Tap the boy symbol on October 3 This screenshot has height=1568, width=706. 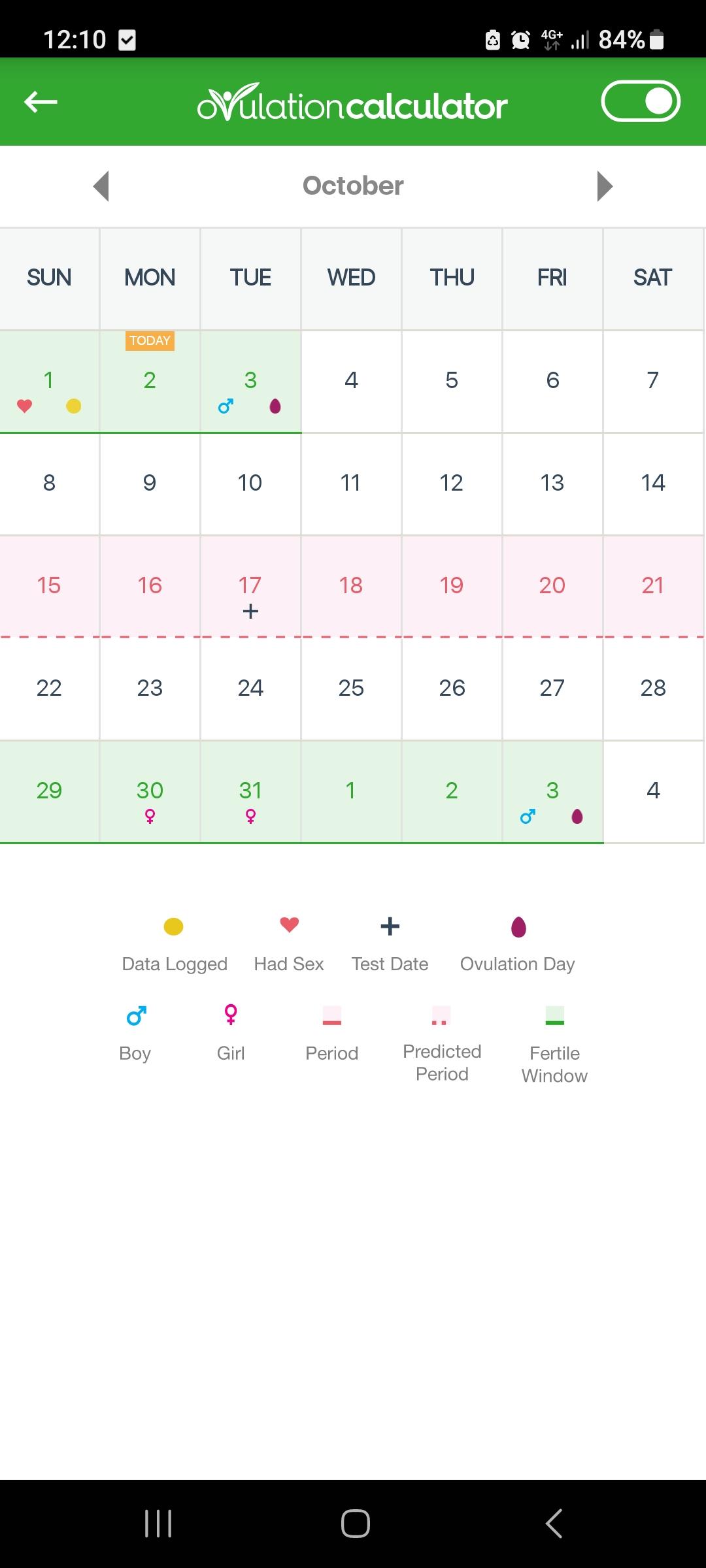226,406
